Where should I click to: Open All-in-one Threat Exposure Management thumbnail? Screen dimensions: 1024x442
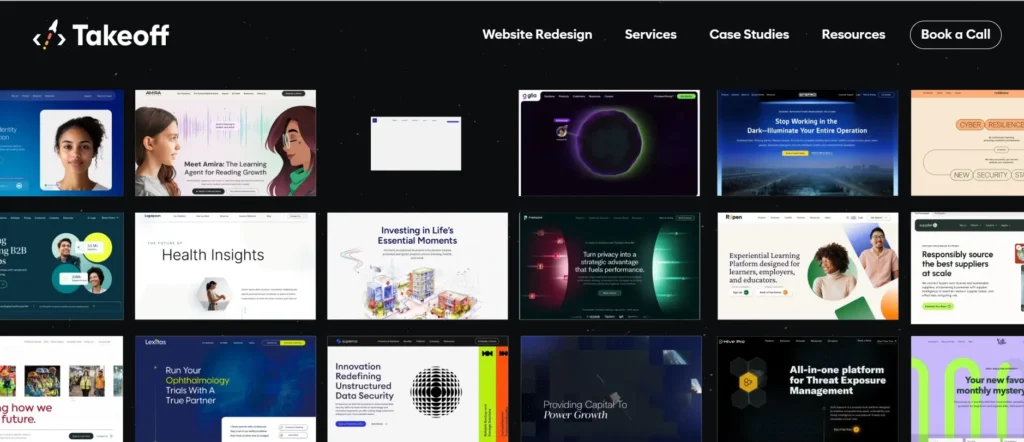pyautogui.click(x=808, y=389)
